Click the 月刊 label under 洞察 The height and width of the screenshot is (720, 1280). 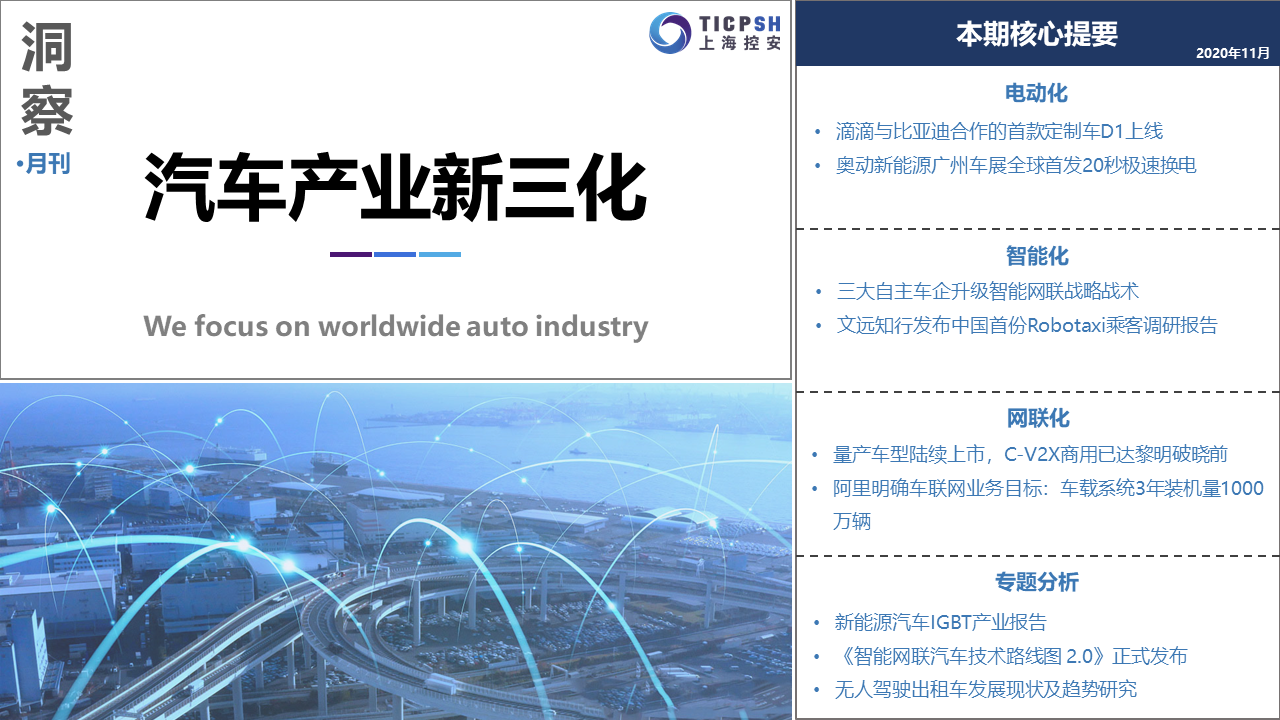[46, 164]
